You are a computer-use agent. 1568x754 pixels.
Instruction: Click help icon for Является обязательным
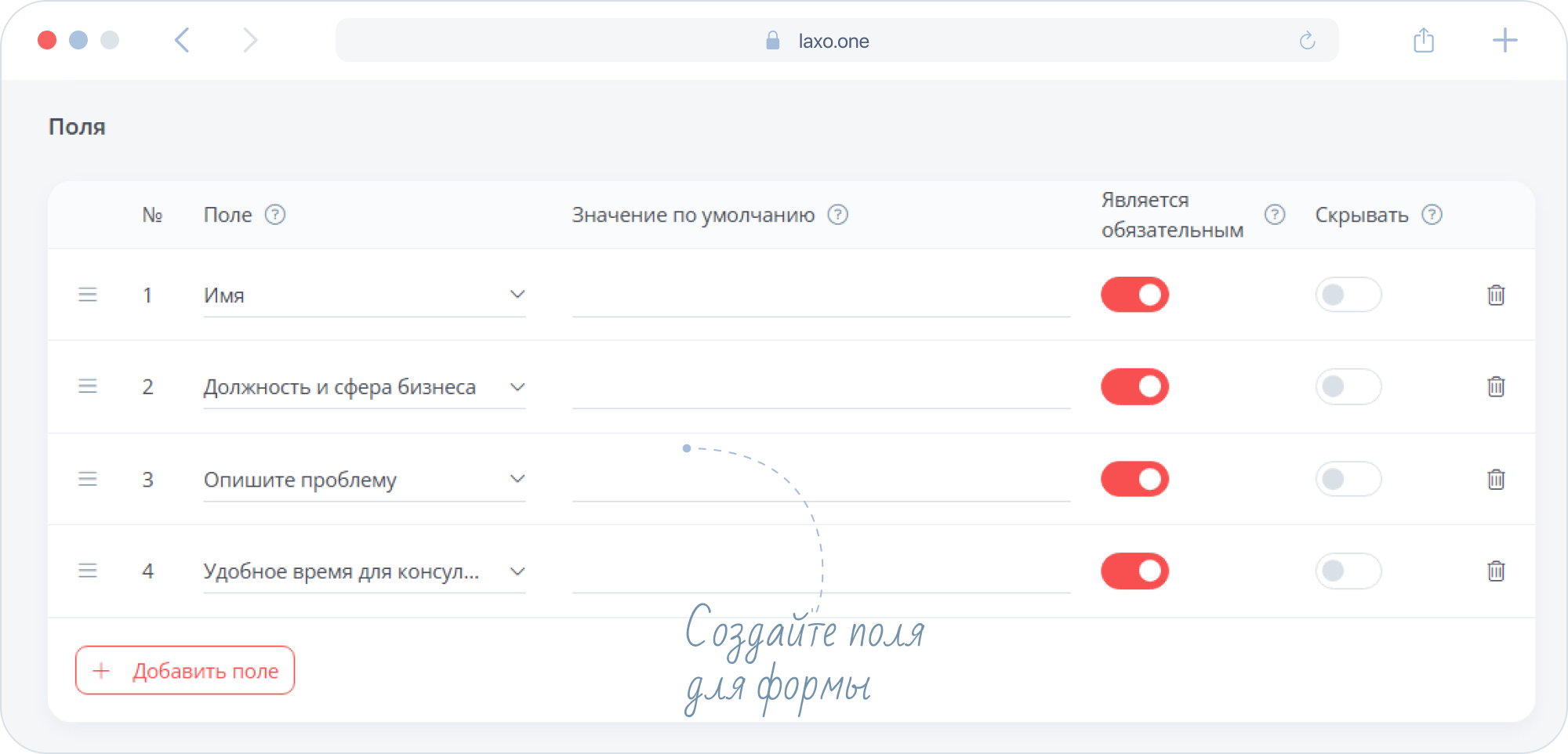(x=1275, y=215)
